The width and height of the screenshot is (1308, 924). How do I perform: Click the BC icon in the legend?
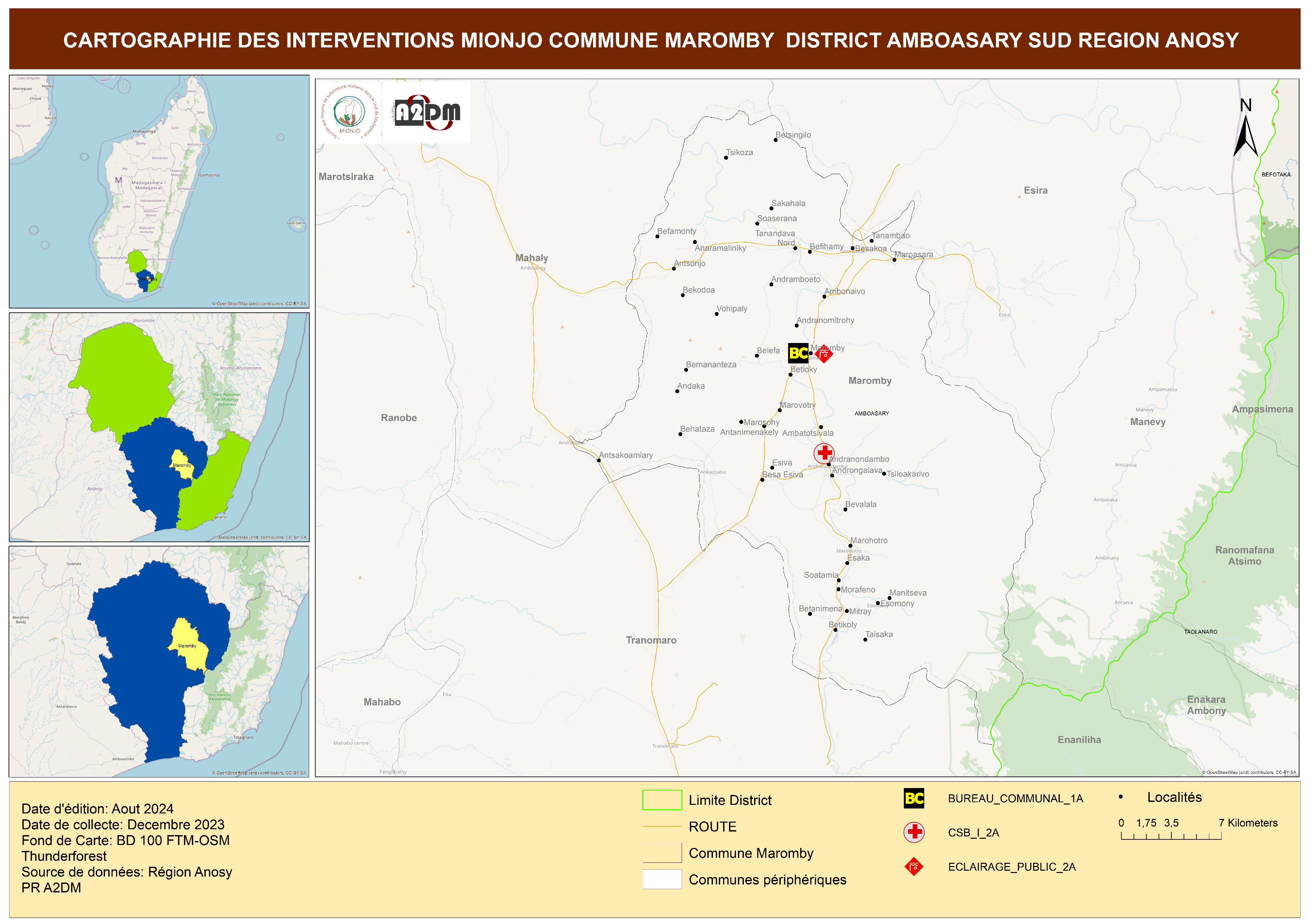point(914,799)
